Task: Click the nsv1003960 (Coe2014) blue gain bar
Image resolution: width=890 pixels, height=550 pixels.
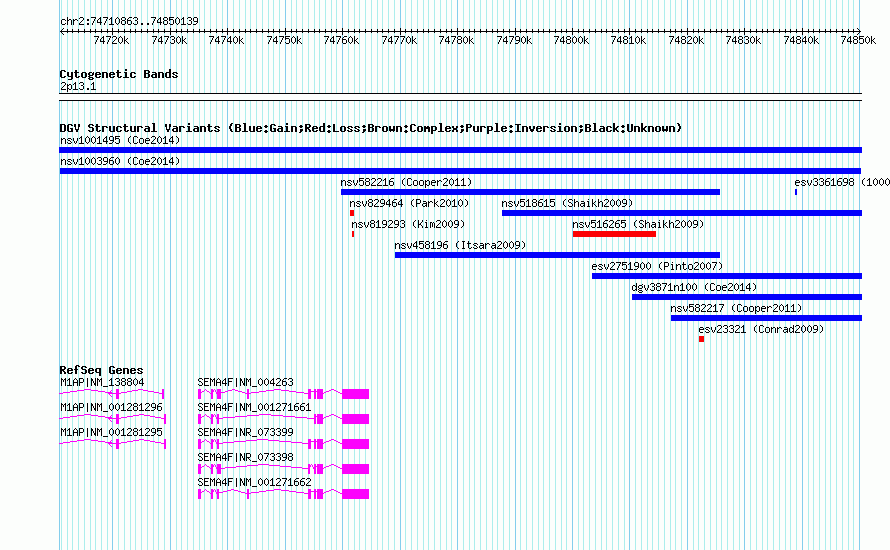Action: click(460, 171)
